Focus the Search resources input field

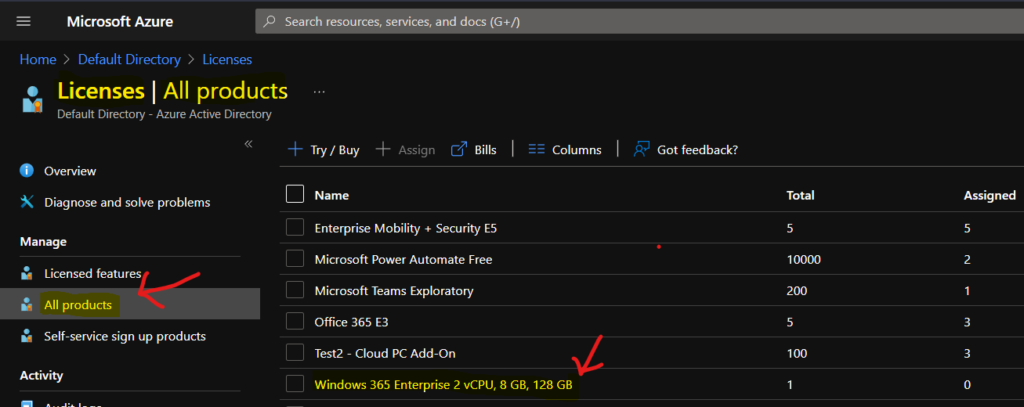pyautogui.click(x=639, y=22)
